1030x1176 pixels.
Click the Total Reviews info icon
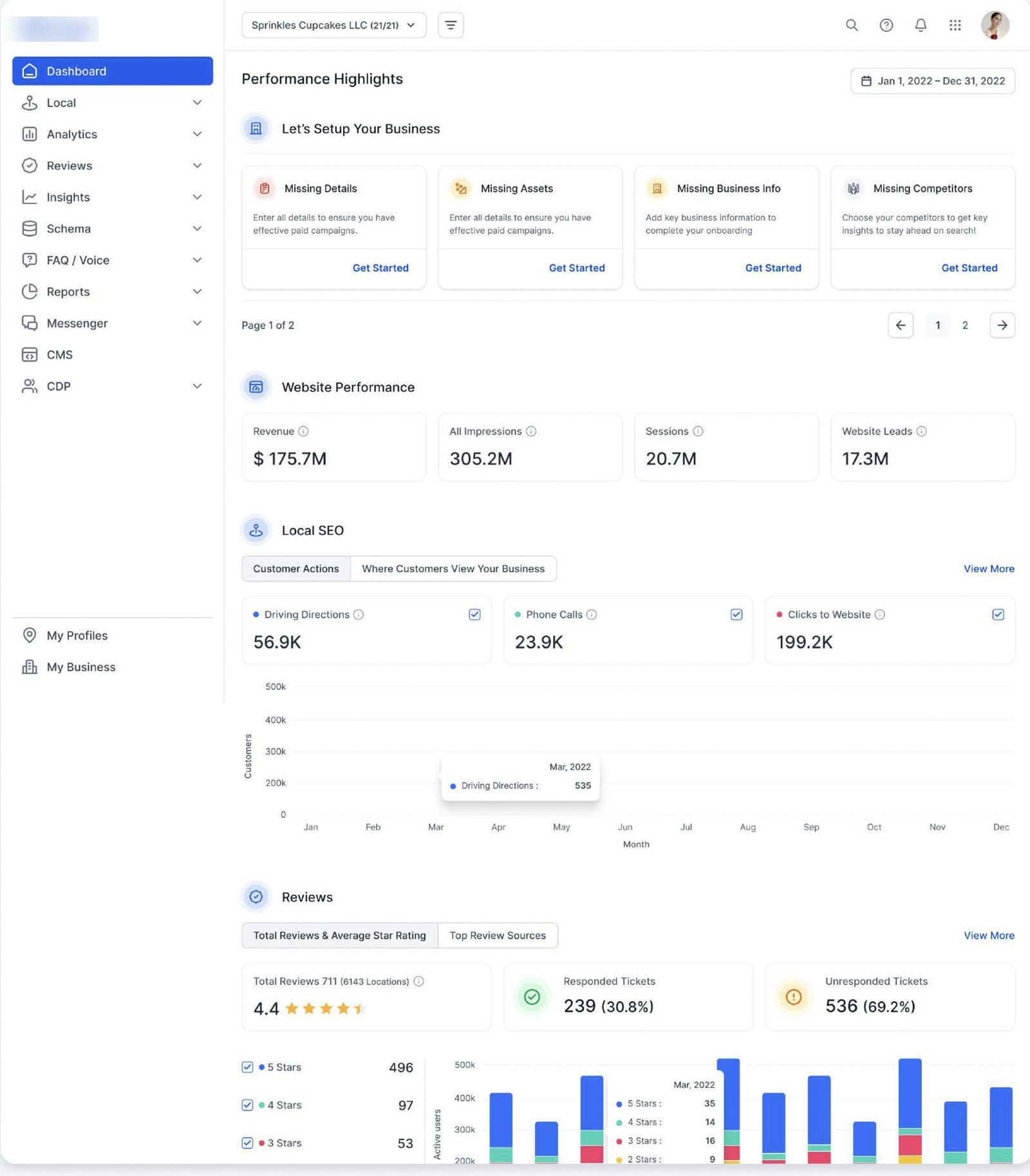[x=418, y=982]
